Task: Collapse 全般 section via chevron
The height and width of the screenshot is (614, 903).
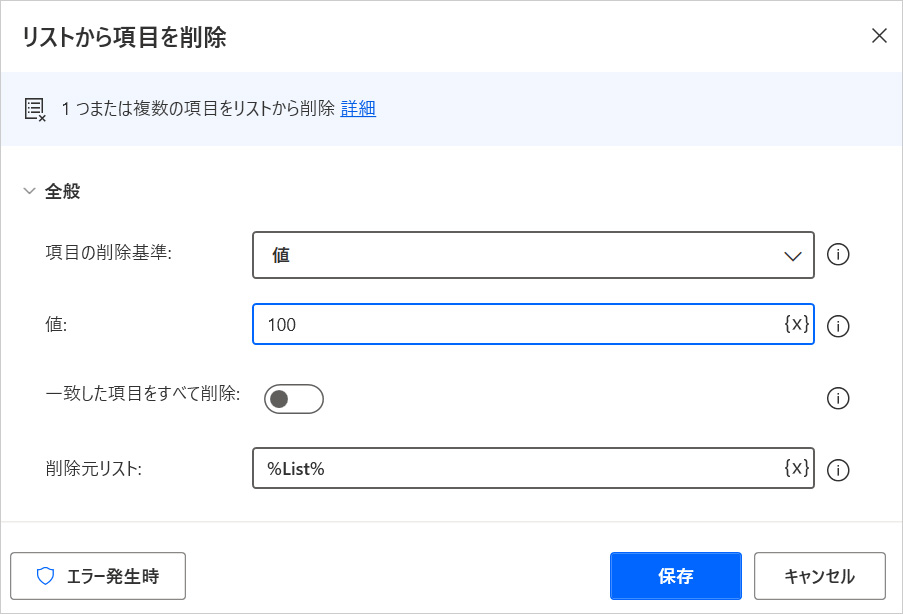Action: tap(28, 192)
